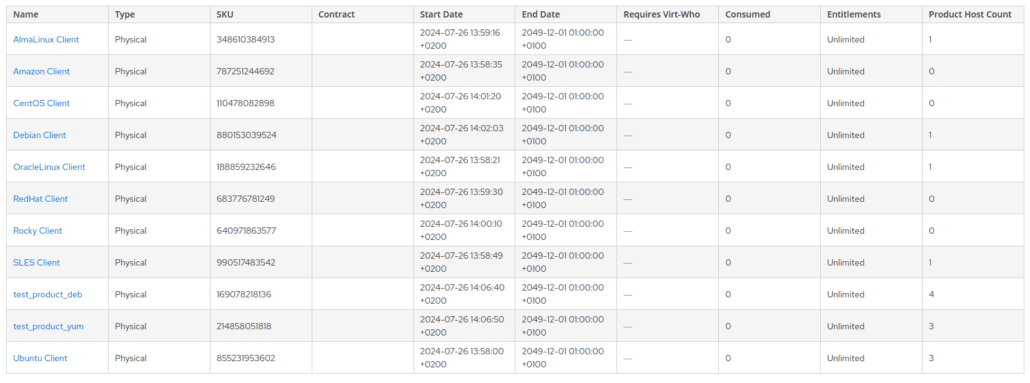The image size is (1030, 383).
Task: Open the OracleLinux Client subscription link
Action: click(49, 167)
